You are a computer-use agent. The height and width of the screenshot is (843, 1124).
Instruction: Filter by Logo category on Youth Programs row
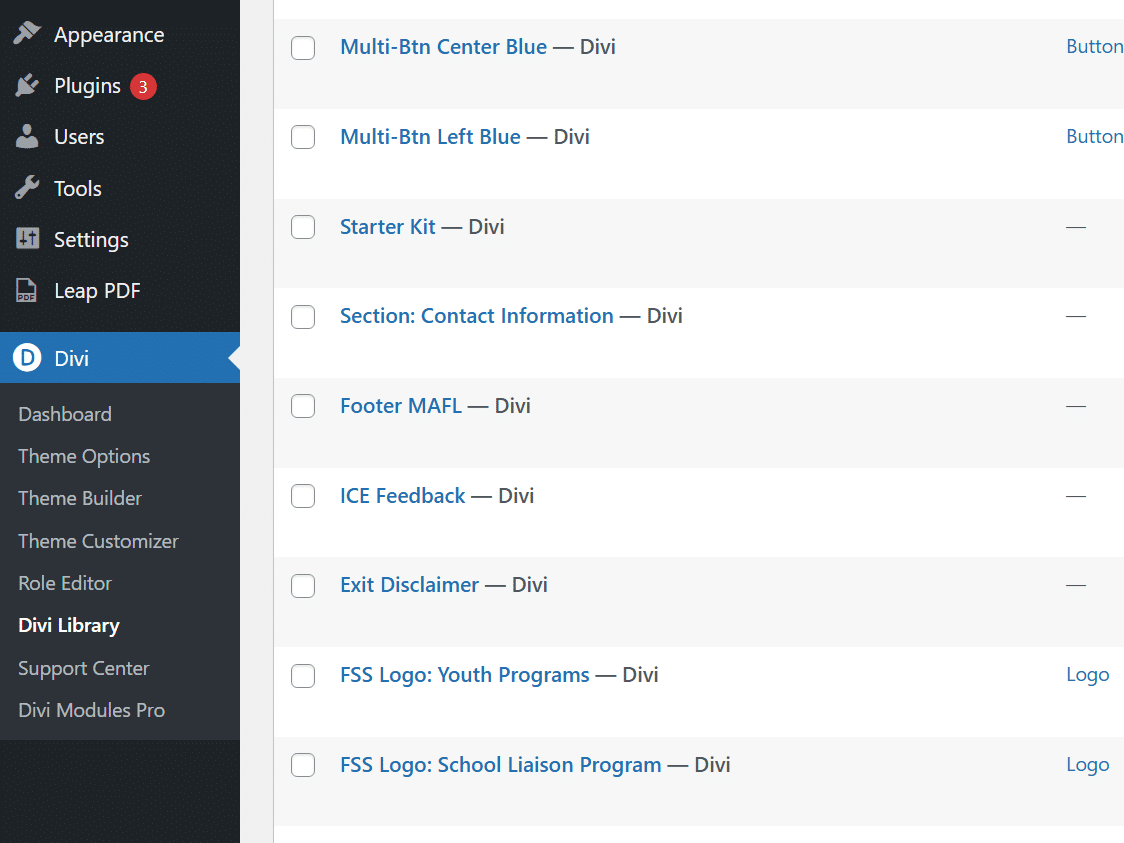(x=1087, y=675)
